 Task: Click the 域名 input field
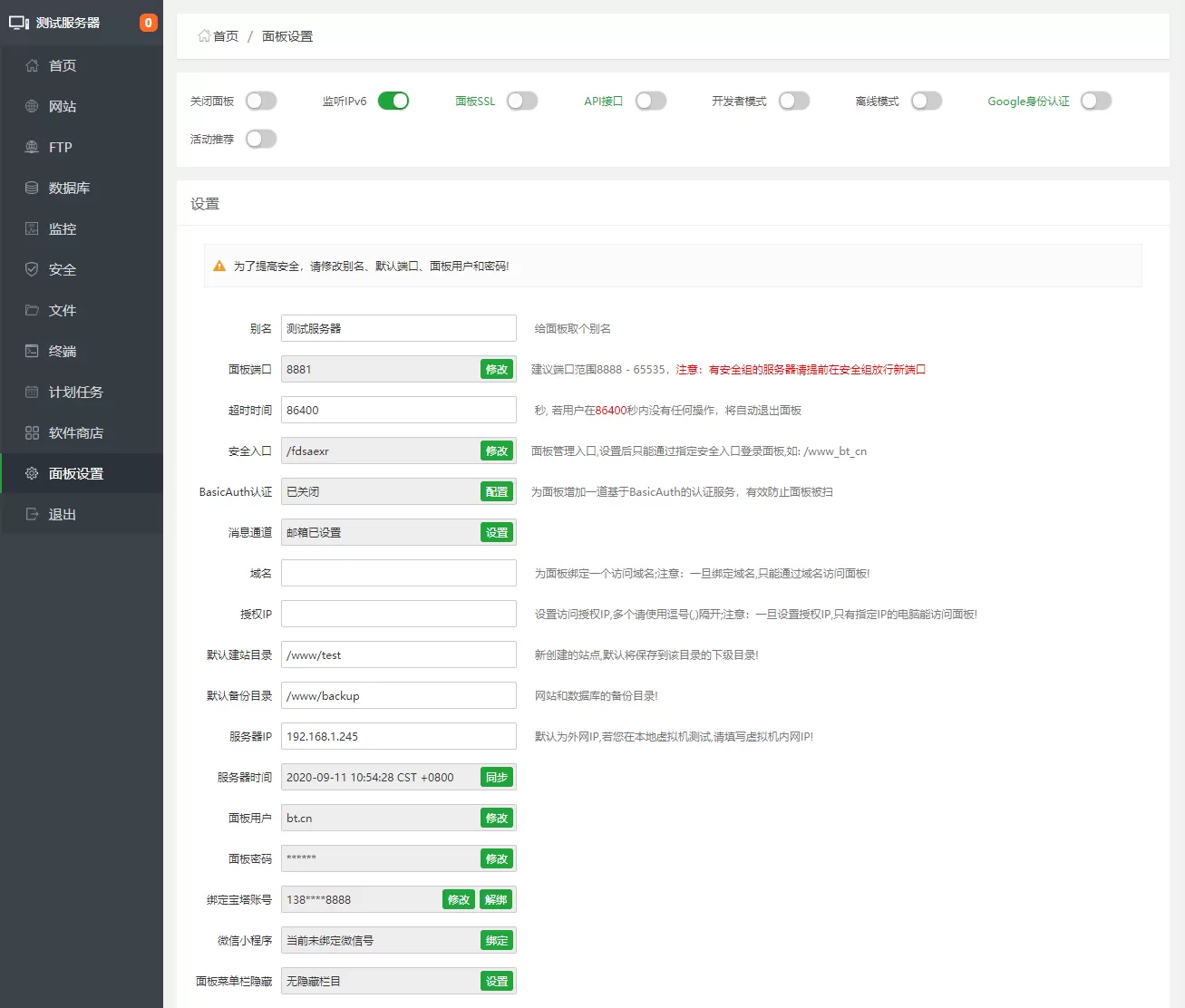(x=398, y=573)
